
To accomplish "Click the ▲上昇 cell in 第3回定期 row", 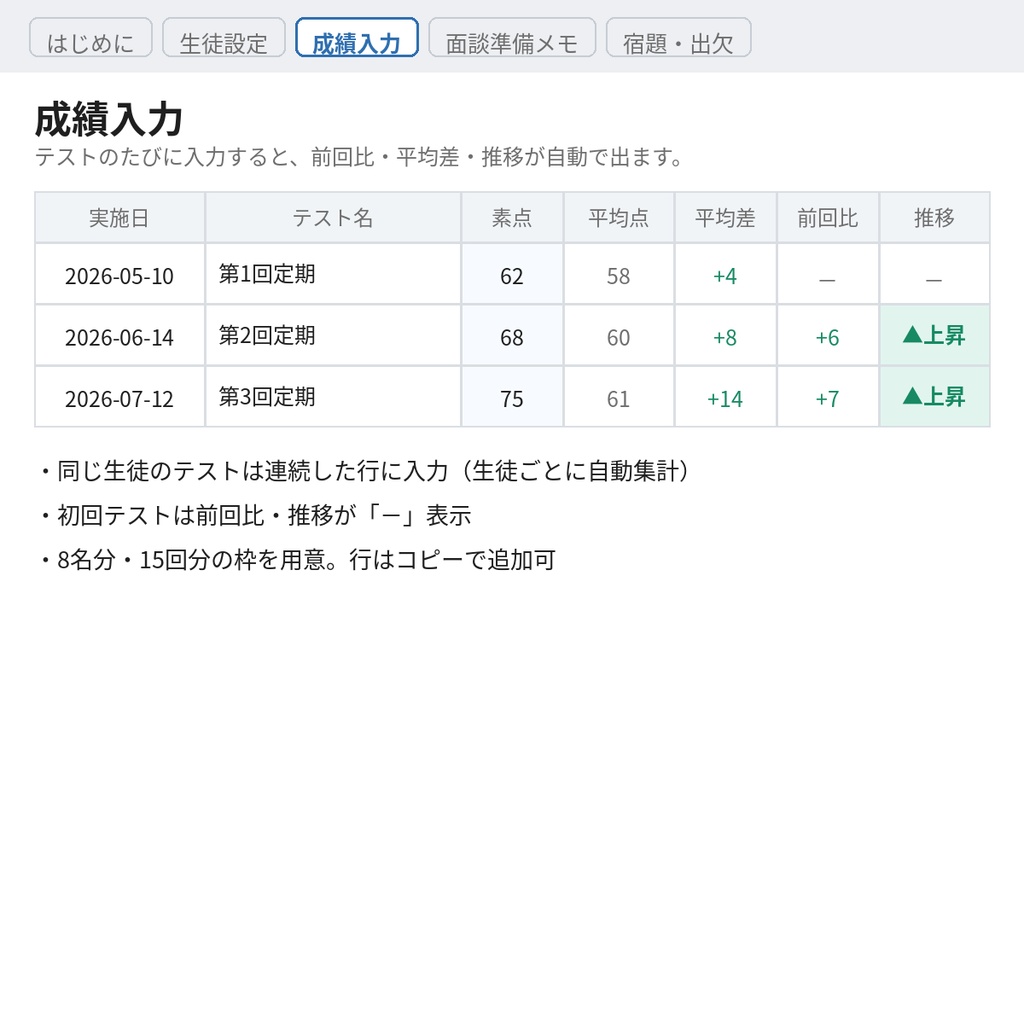I will tap(935, 398).
